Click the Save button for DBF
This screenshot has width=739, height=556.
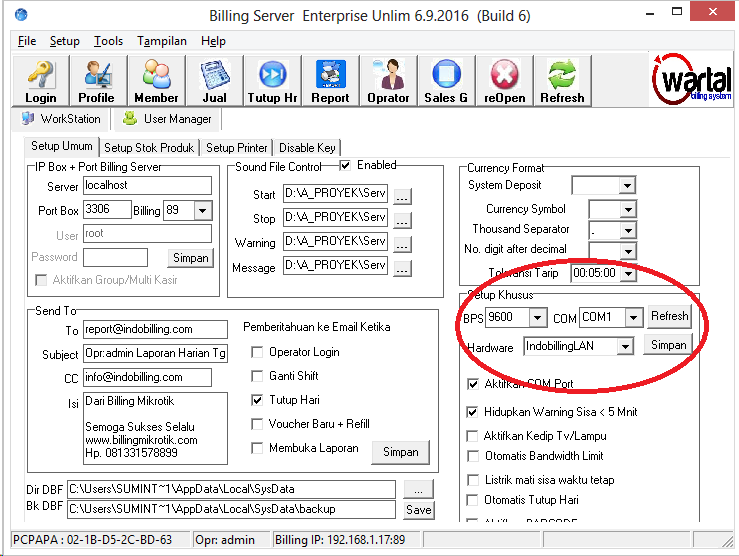(419, 510)
